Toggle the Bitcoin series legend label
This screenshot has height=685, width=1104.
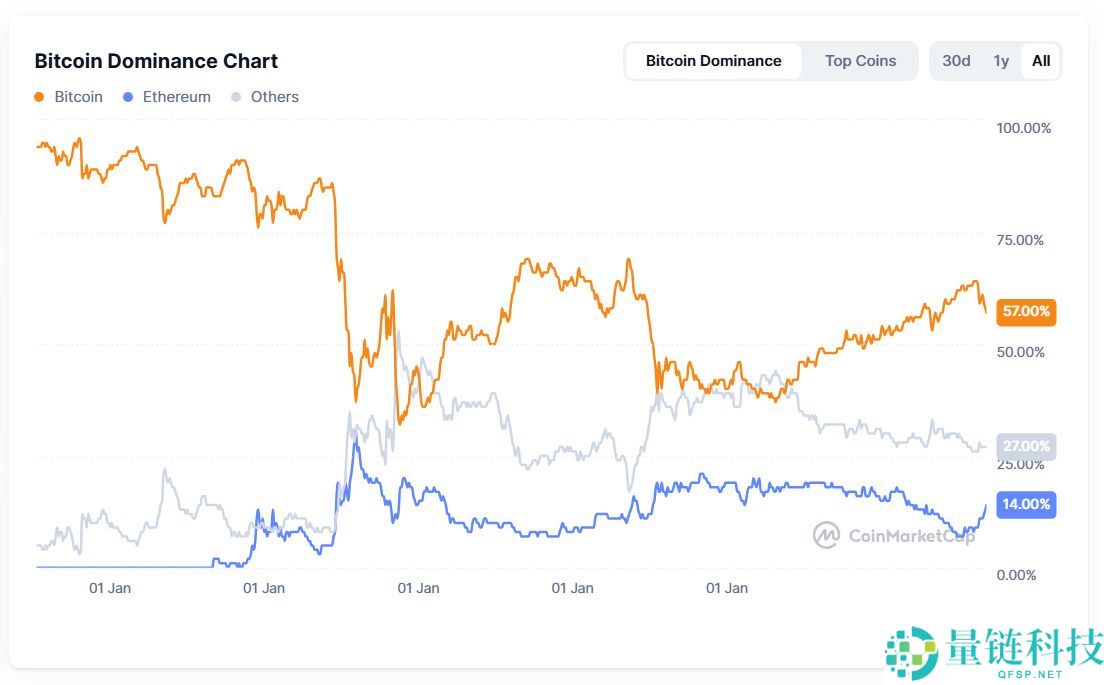78,97
